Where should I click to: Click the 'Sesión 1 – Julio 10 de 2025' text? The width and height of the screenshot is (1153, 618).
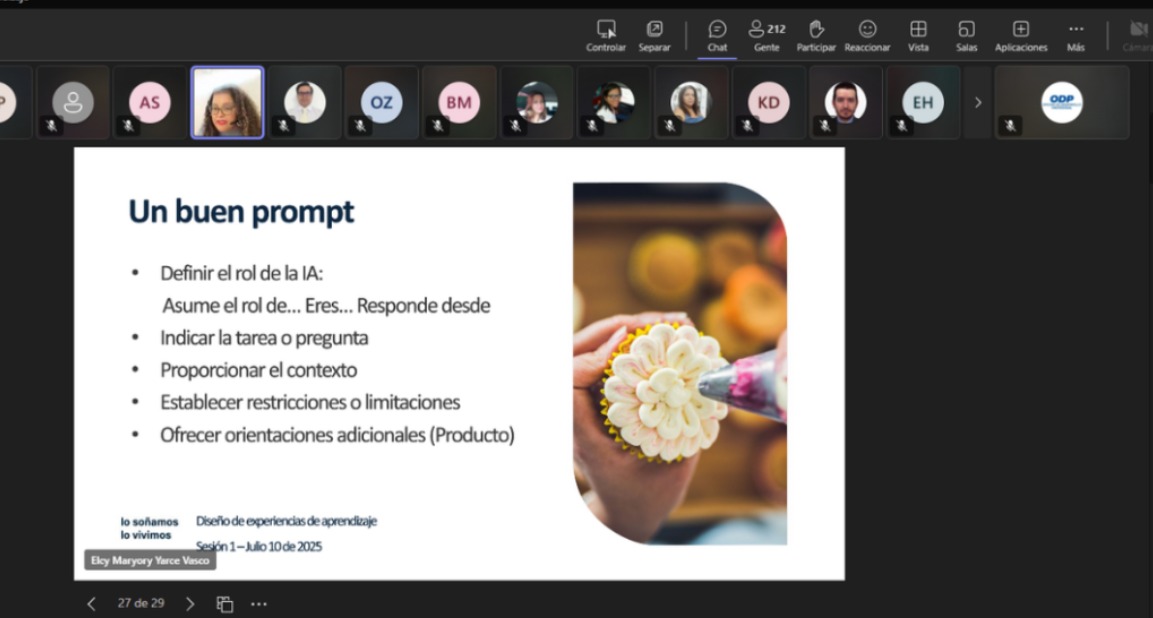click(x=259, y=546)
